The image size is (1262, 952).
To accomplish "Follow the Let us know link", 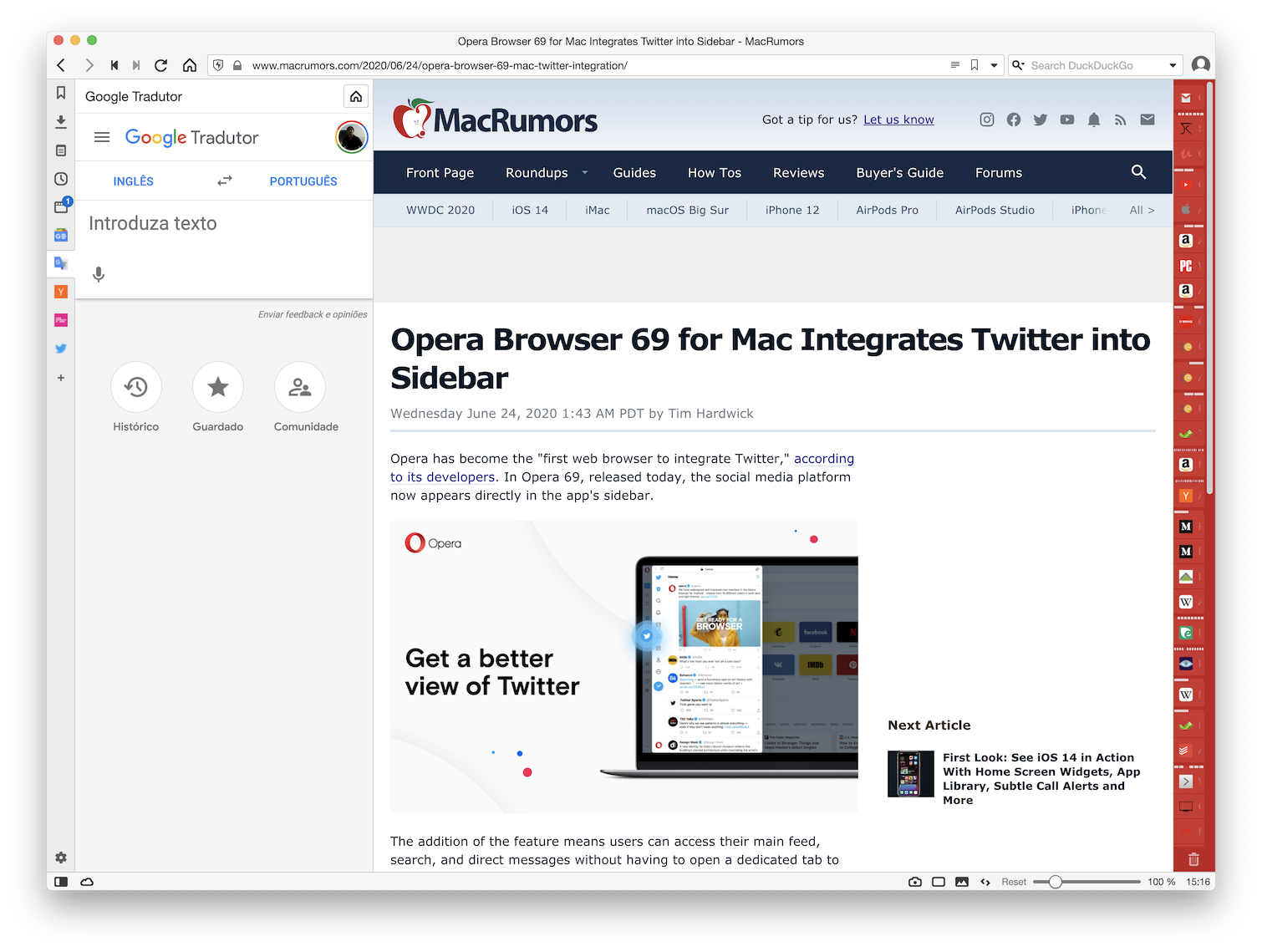I will tap(898, 120).
